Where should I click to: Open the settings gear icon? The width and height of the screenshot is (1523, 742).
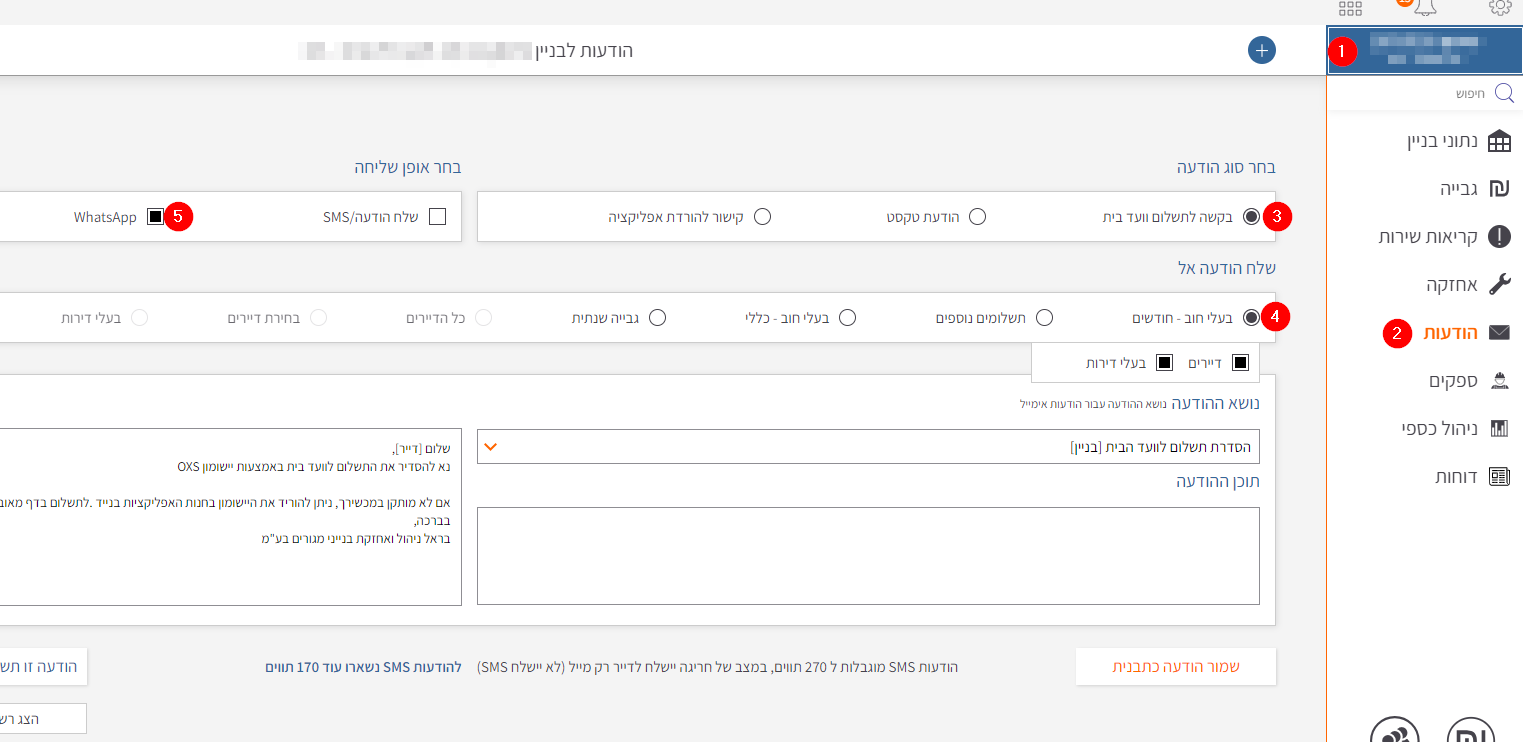[x=1499, y=7]
